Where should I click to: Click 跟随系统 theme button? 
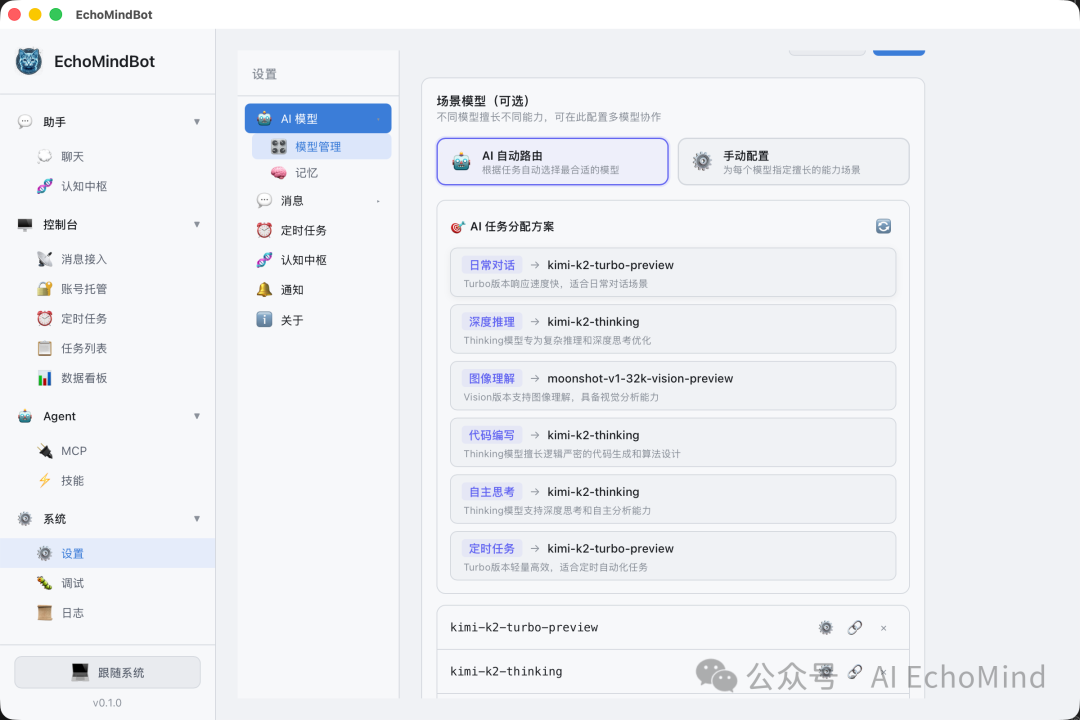click(107, 672)
